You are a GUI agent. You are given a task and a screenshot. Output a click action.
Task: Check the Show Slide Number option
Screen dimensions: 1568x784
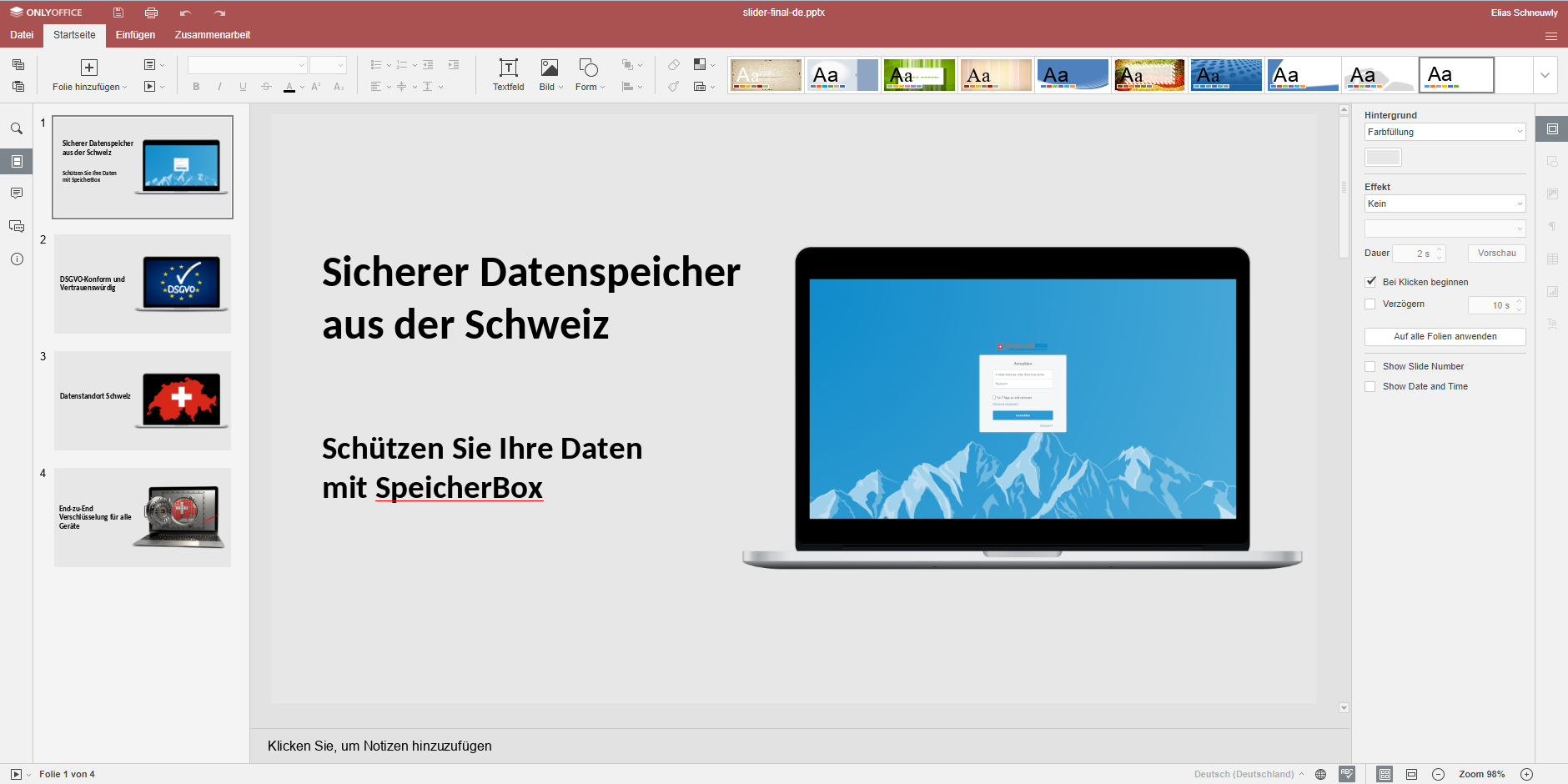click(x=1370, y=366)
